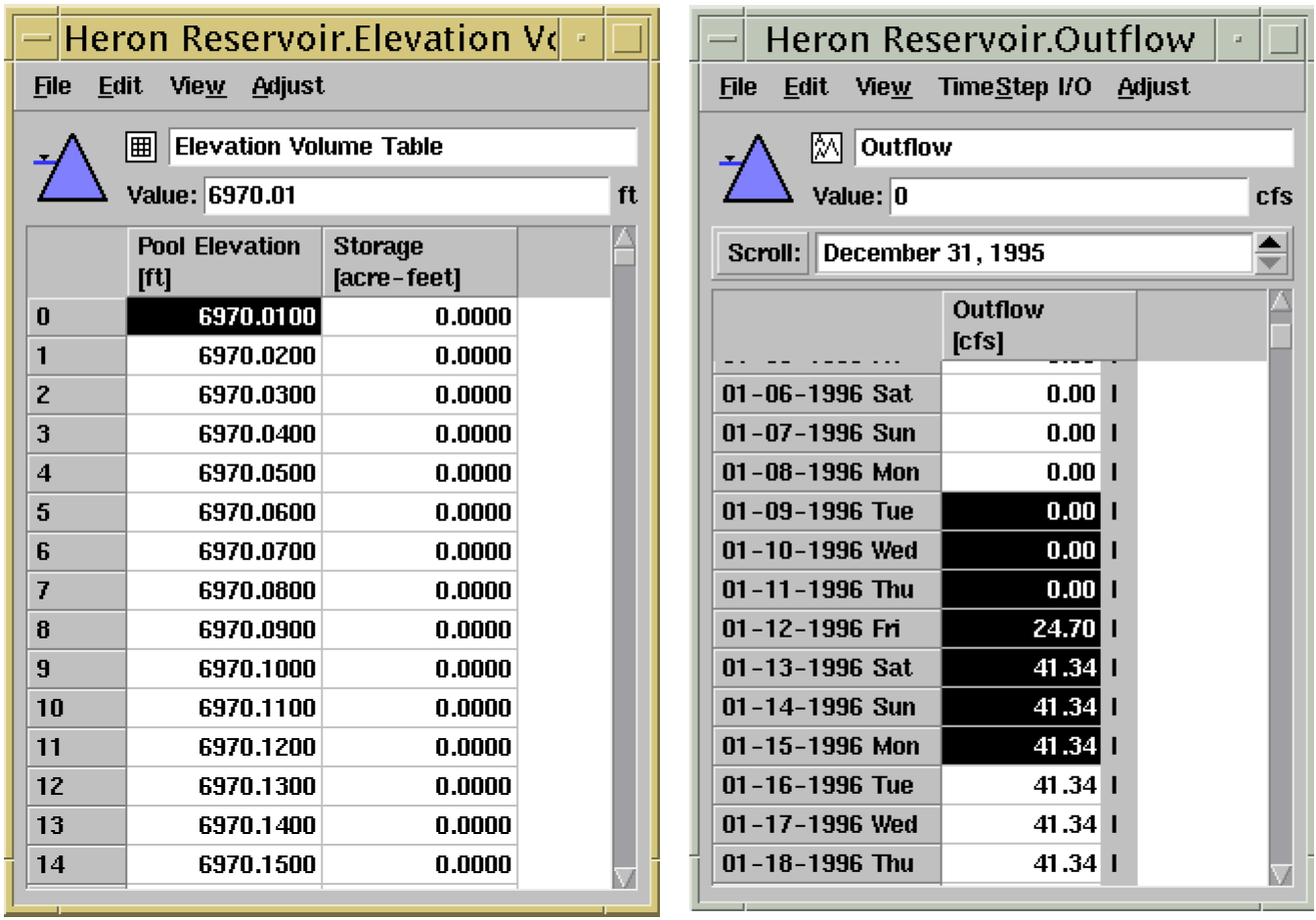Open View menu in Elevation Volume window
1316x920 pixels.
point(197,87)
